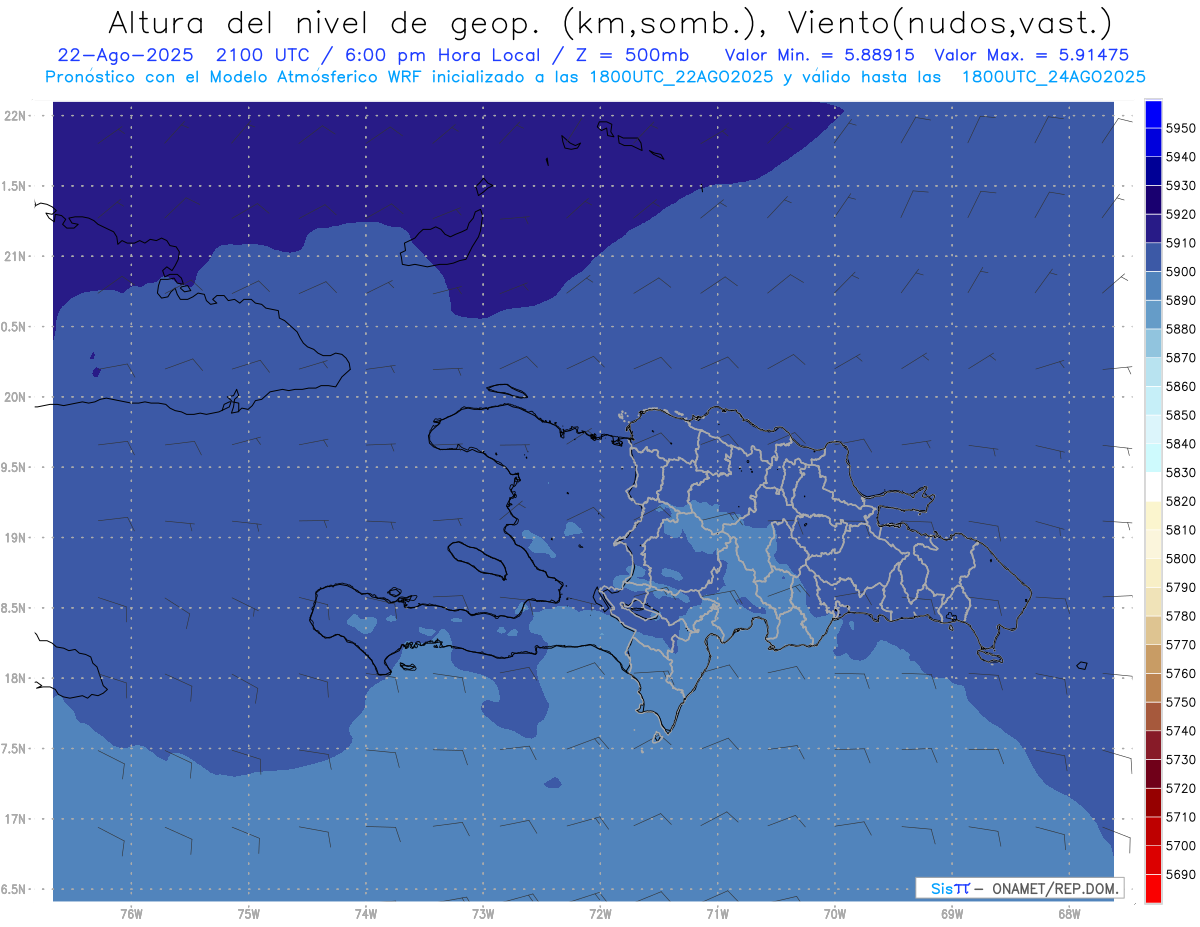Click the 'SisTT - ONAMET/REP.DOM.' credit label
This screenshot has width=1200, height=927.
click(x=1018, y=888)
